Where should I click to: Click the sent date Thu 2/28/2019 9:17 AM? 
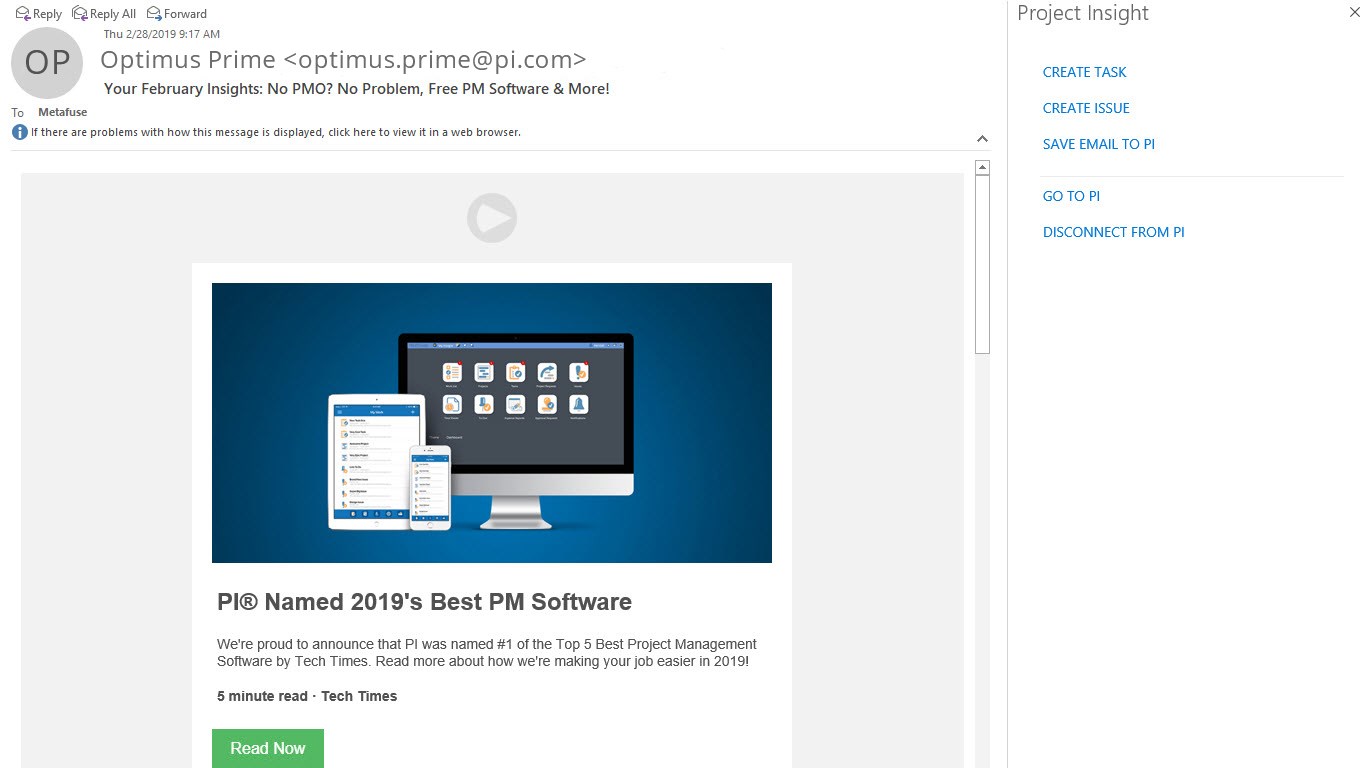(x=162, y=34)
